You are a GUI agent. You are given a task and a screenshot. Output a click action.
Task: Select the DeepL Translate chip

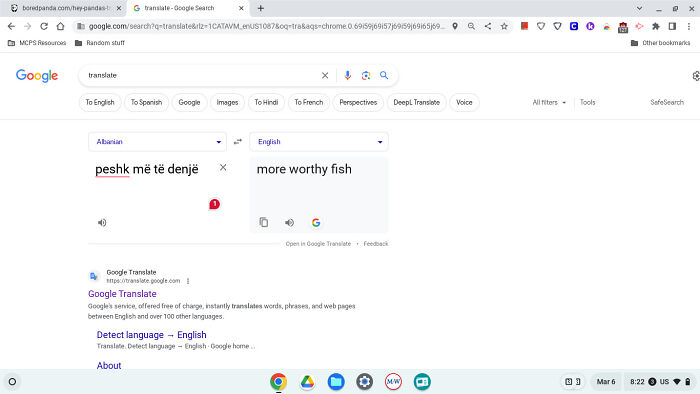point(417,102)
